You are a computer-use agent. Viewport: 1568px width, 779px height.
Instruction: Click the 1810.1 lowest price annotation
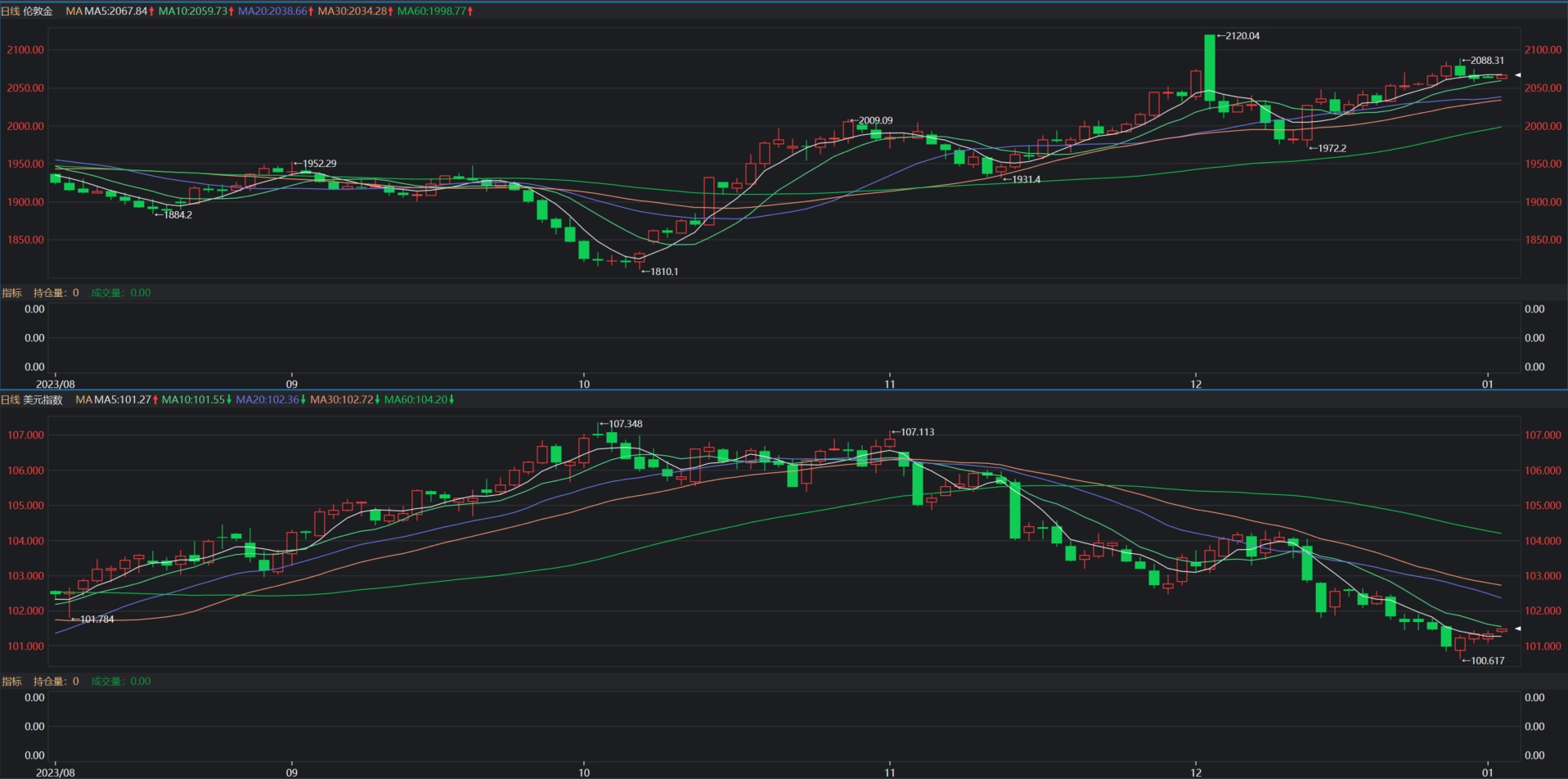click(x=660, y=272)
